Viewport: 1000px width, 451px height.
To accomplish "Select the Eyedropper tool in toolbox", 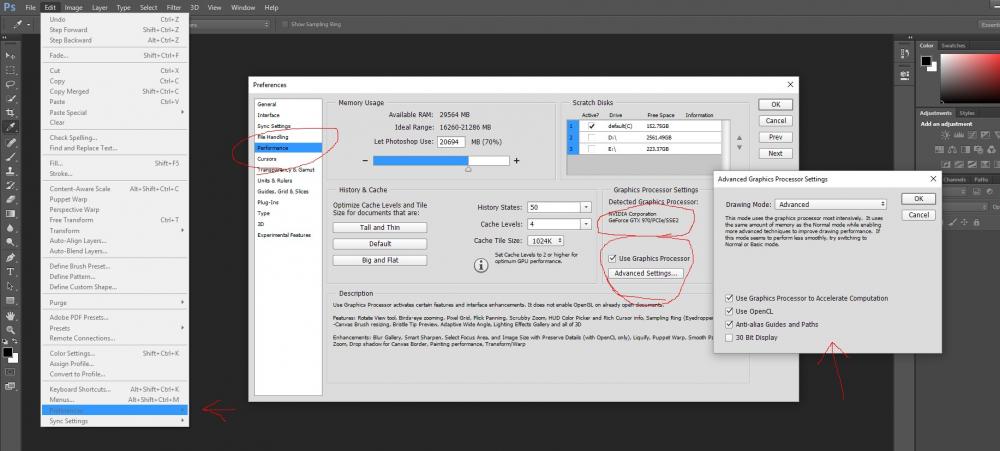I will pos(10,127).
